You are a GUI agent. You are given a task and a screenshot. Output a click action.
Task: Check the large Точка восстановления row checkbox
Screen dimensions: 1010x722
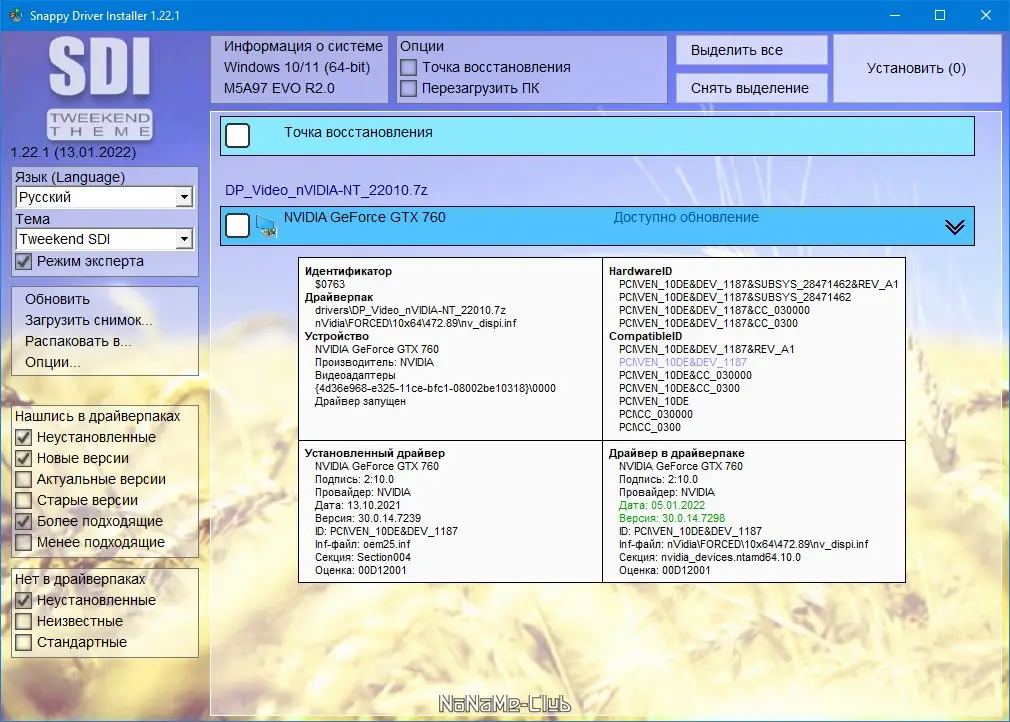(x=238, y=136)
